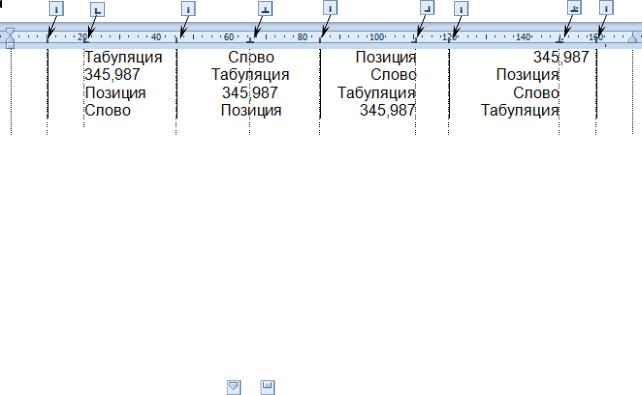
Task: Click Позиция in the right-aligned third column
Action: (x=386, y=57)
